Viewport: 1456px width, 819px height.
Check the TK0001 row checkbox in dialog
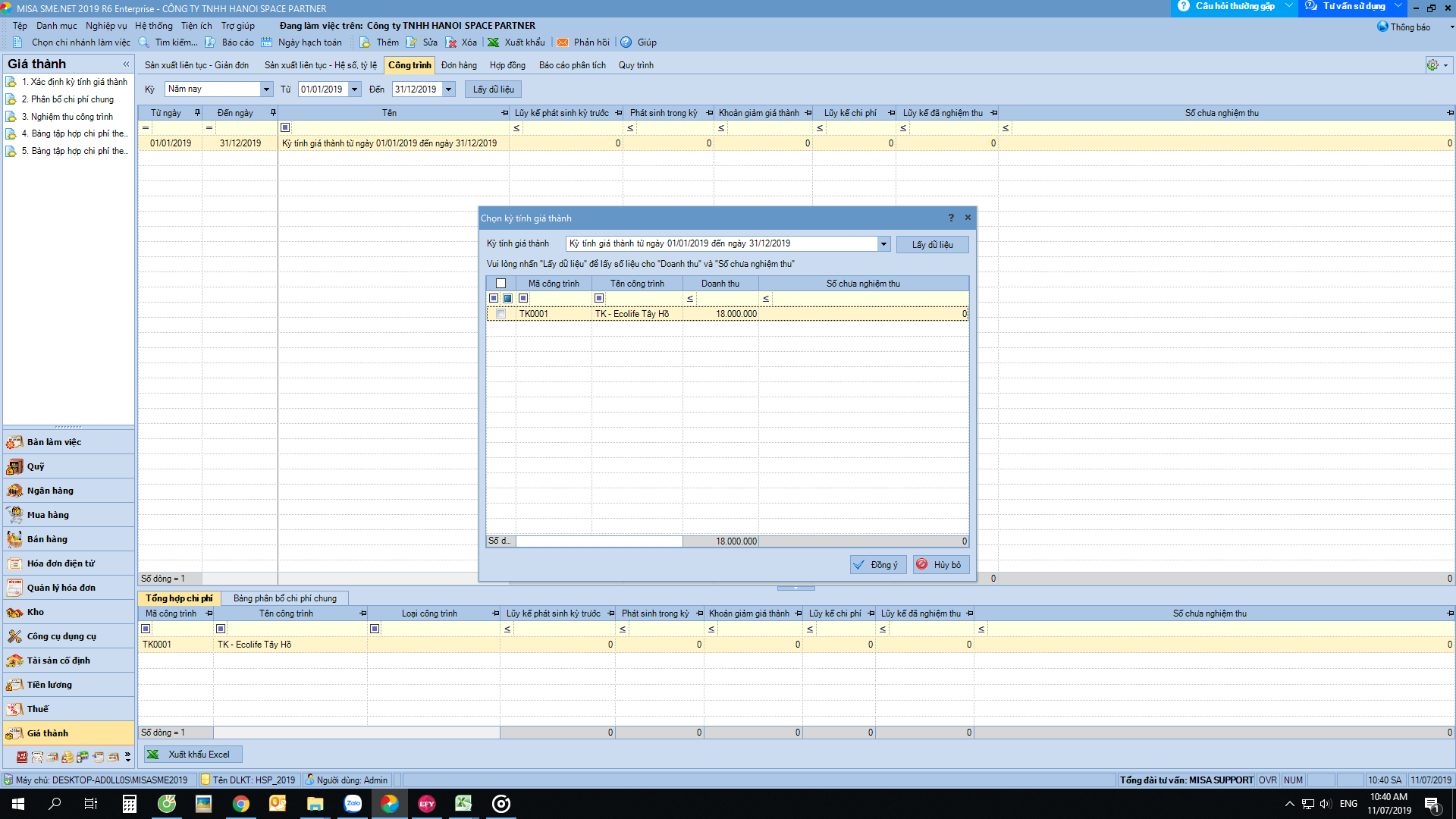pos(500,314)
